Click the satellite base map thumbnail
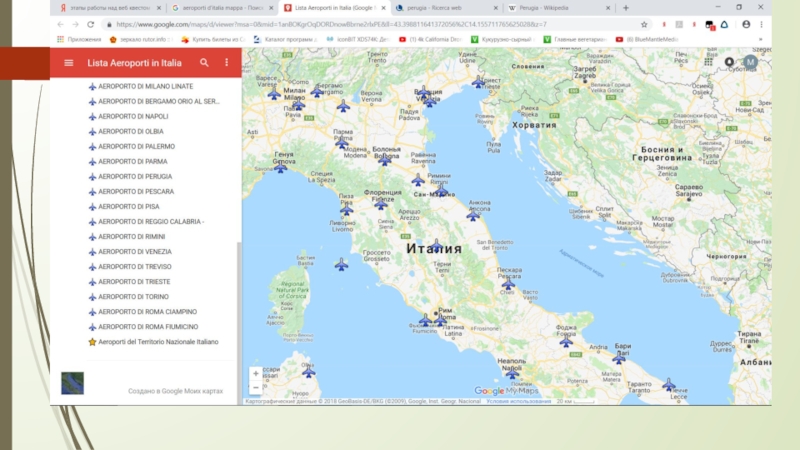The height and width of the screenshot is (450, 800). (73, 383)
